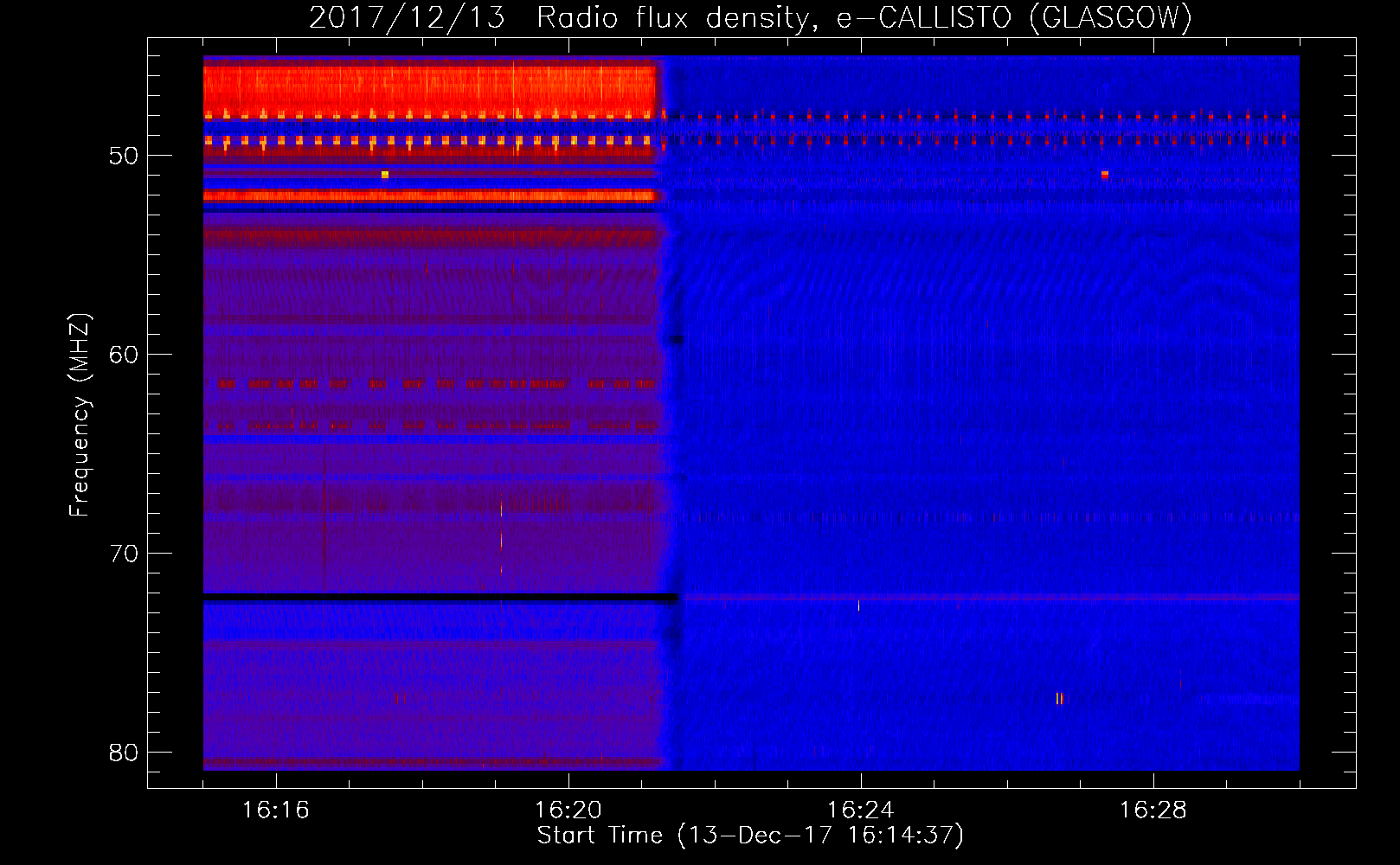The width and height of the screenshot is (1400, 865).
Task: Click the 16:20 time tick label
Action: 568,810
